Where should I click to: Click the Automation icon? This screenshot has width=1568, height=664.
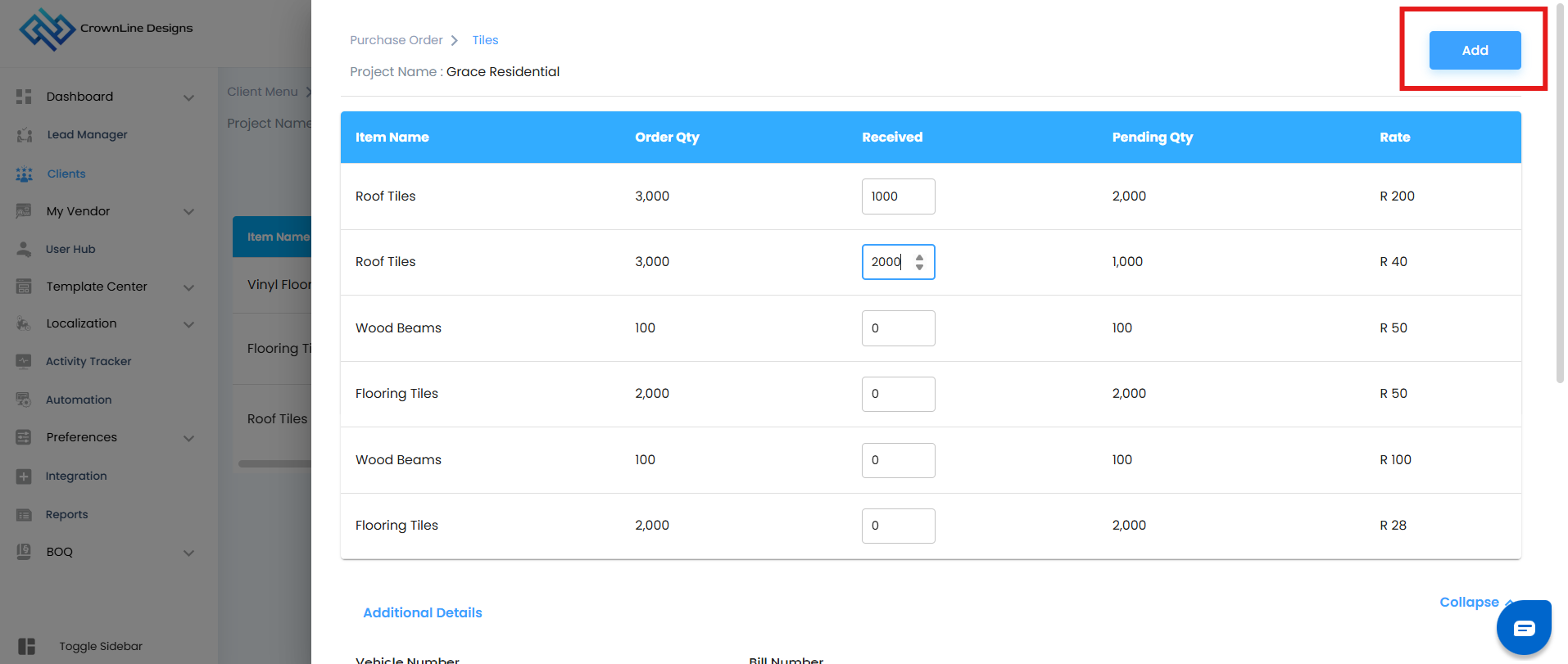pyautogui.click(x=24, y=400)
